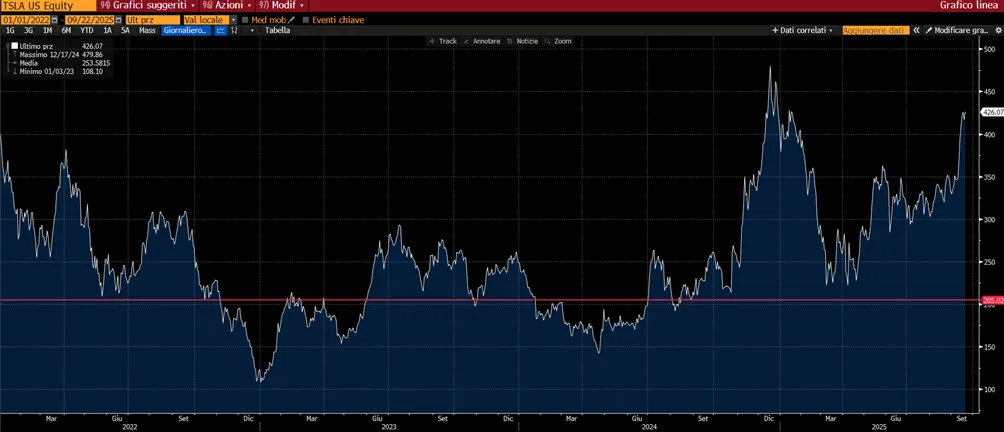Select the Annotare annotation tool

pyautogui.click(x=482, y=41)
